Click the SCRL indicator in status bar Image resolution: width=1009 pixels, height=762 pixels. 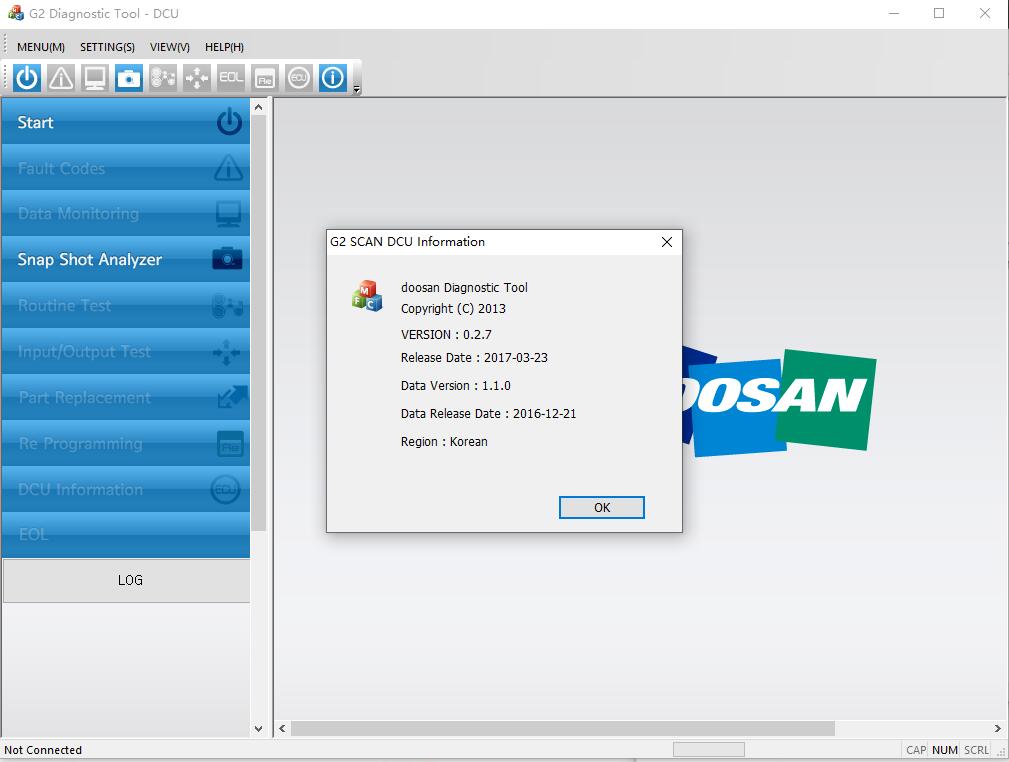tap(976, 750)
